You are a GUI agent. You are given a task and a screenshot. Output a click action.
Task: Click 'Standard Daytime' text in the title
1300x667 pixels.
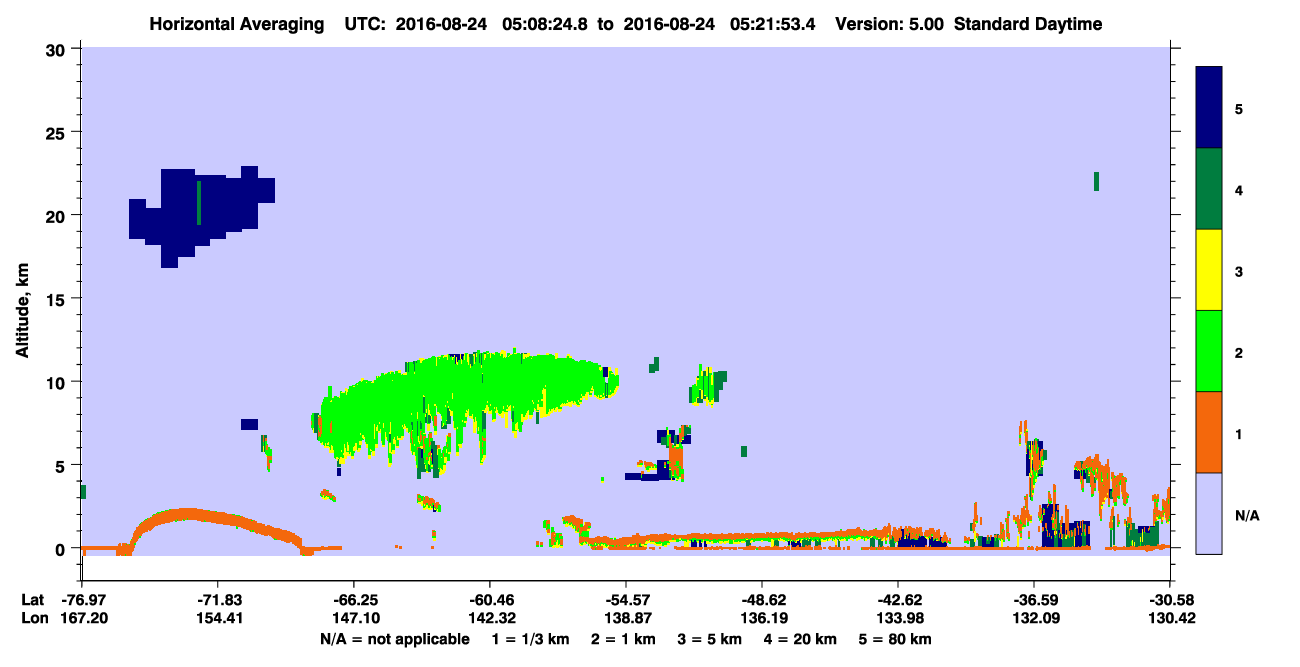[1028, 24]
